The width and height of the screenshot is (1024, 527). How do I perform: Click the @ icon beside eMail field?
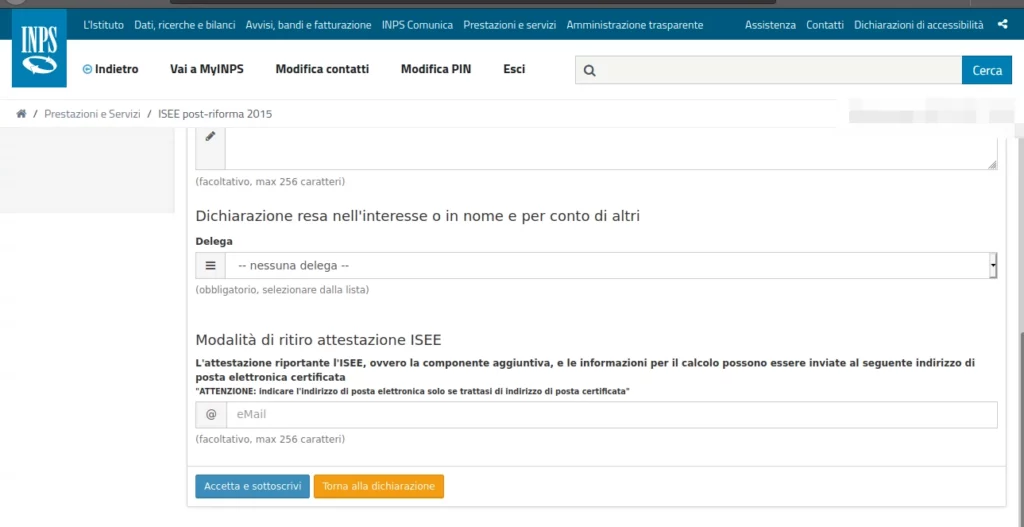pos(210,415)
